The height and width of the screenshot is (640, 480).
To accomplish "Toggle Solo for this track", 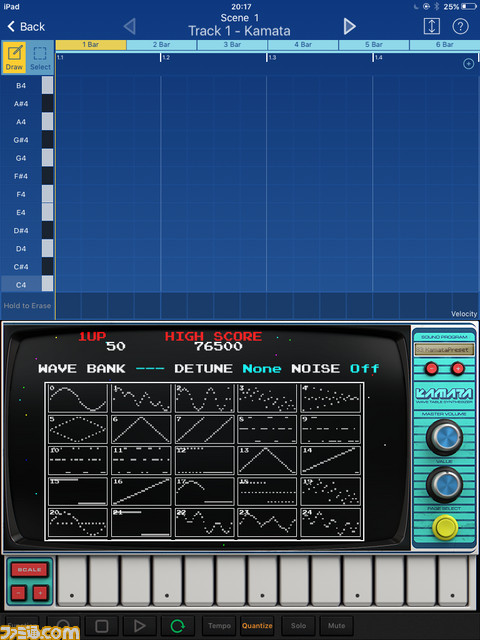I will click(298, 625).
